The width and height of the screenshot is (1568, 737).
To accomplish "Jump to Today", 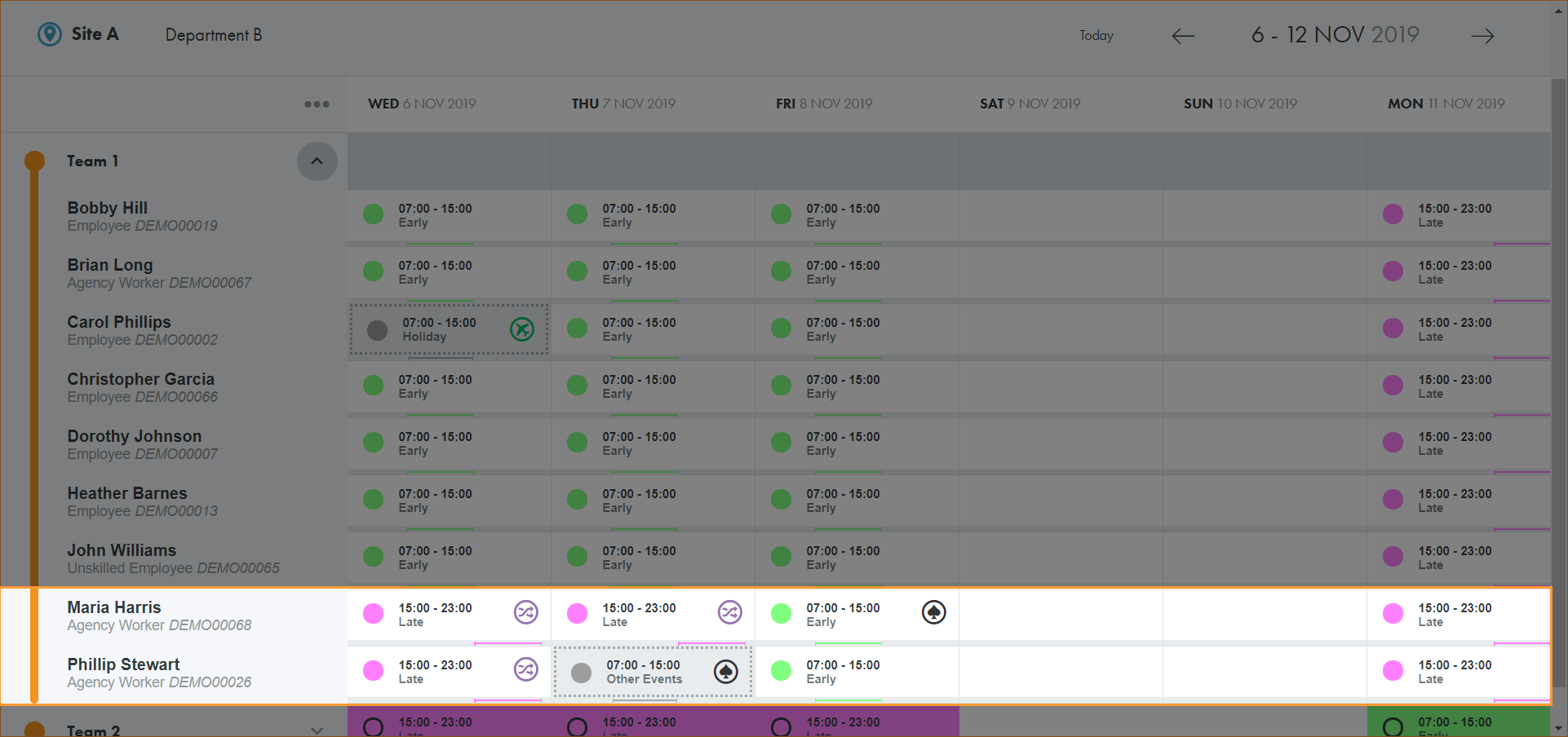I will (1096, 36).
